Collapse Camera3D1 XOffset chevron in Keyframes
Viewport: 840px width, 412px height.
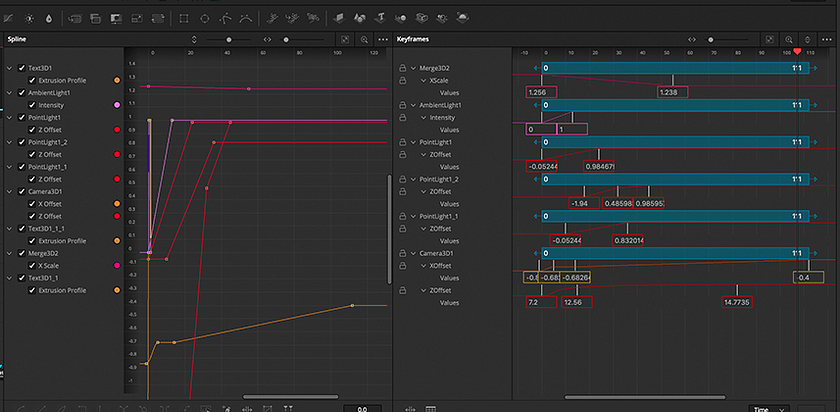click(423, 266)
